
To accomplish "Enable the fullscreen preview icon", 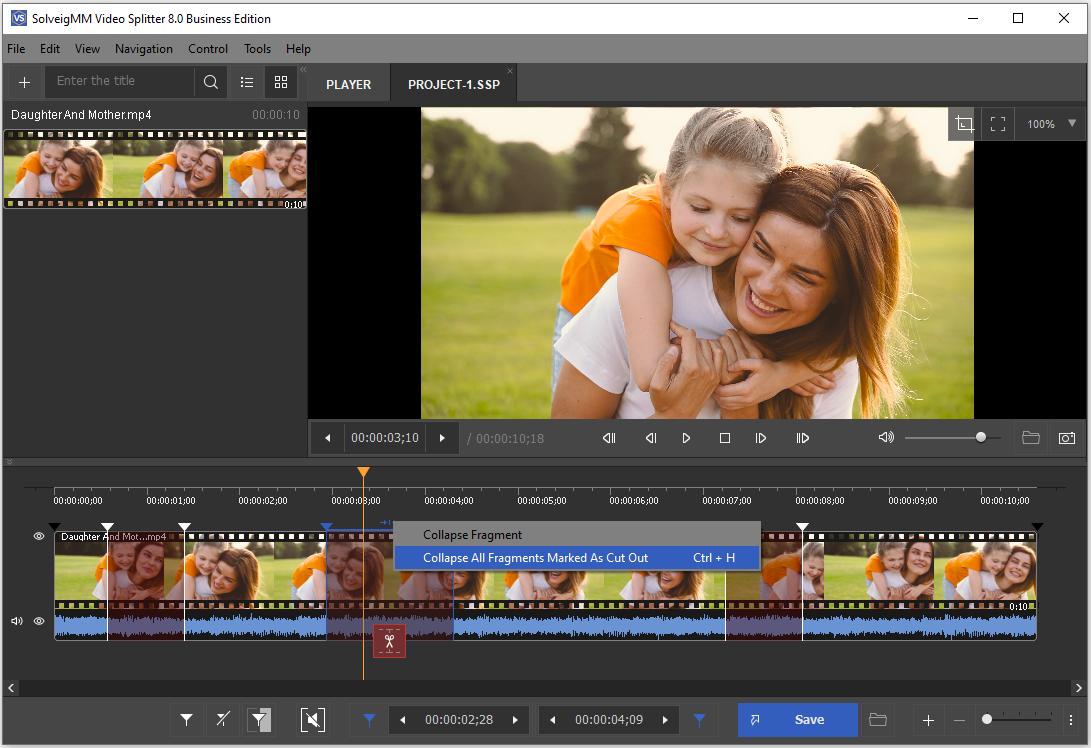I will pos(997,123).
